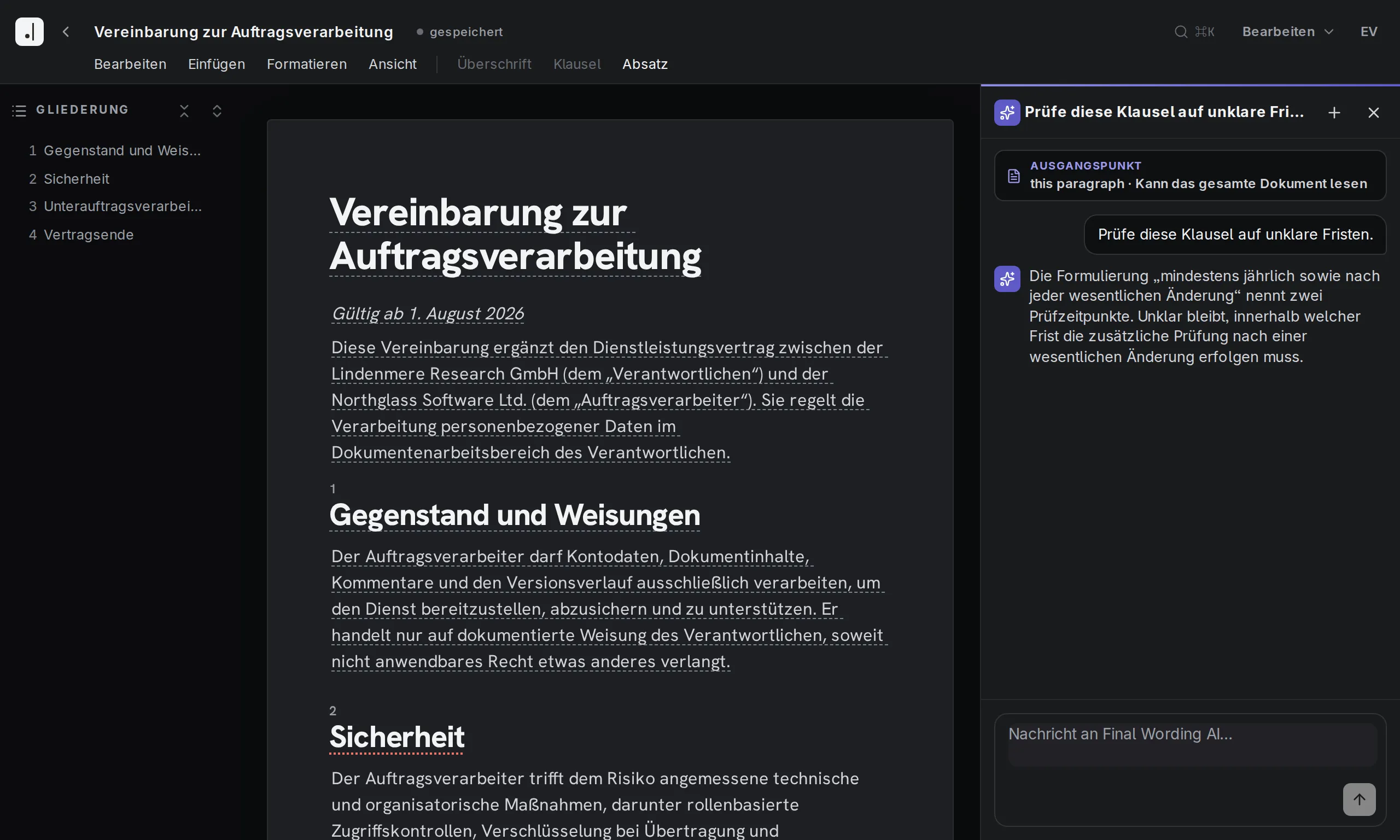Collapse all outline entries
1400x840 pixels.
184,110
